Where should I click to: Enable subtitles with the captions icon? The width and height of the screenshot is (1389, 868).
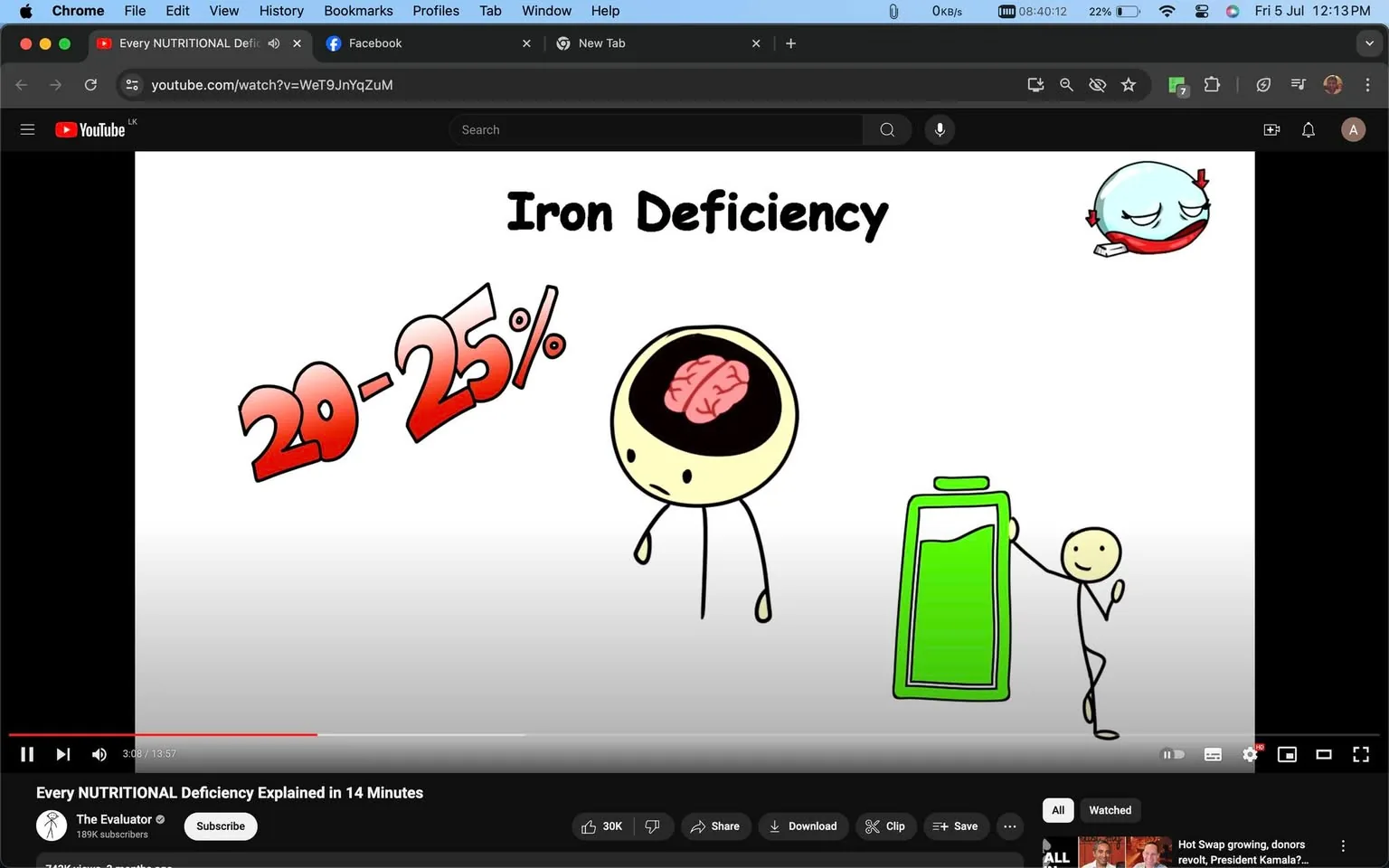point(1213,753)
